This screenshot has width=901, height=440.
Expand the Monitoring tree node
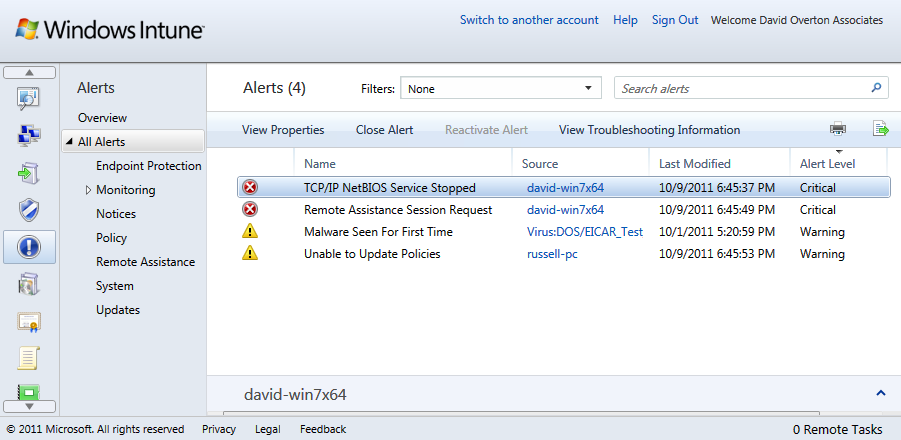tap(88, 190)
